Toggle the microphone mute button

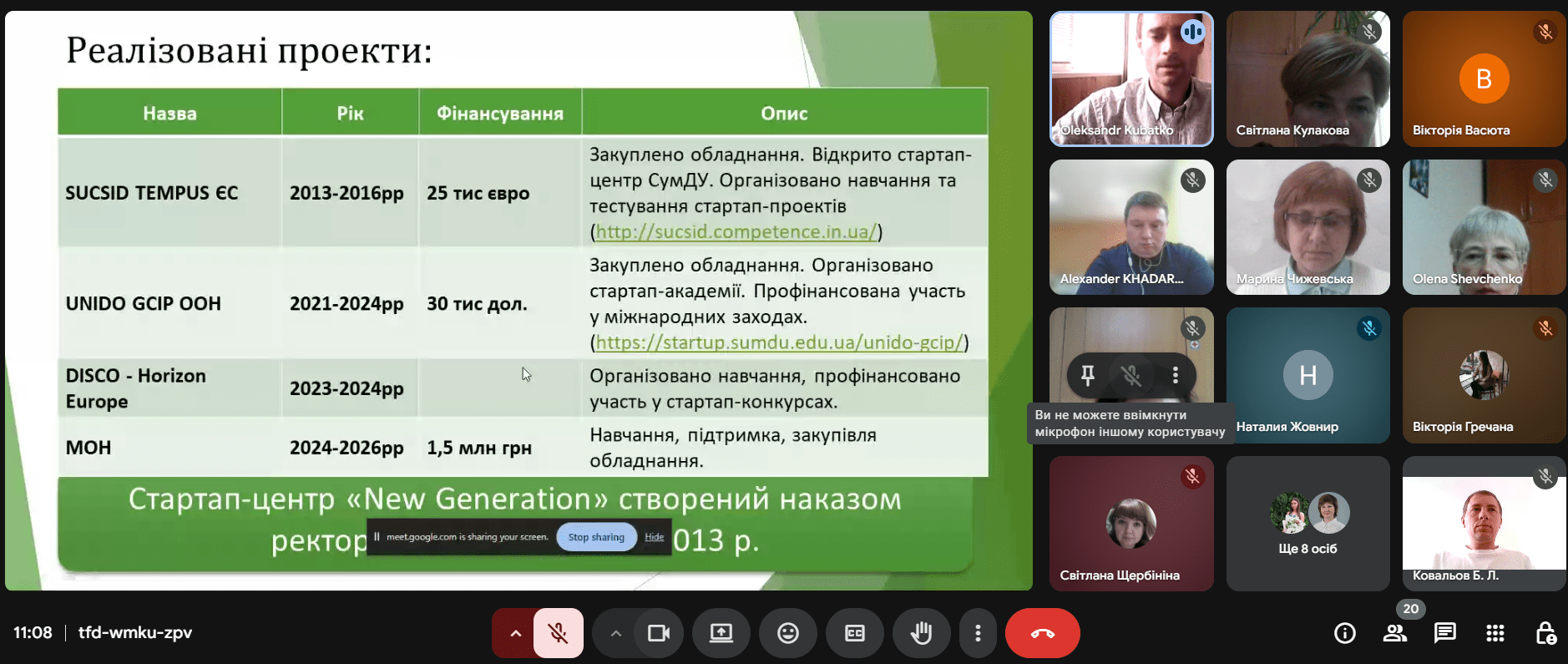pos(559,633)
